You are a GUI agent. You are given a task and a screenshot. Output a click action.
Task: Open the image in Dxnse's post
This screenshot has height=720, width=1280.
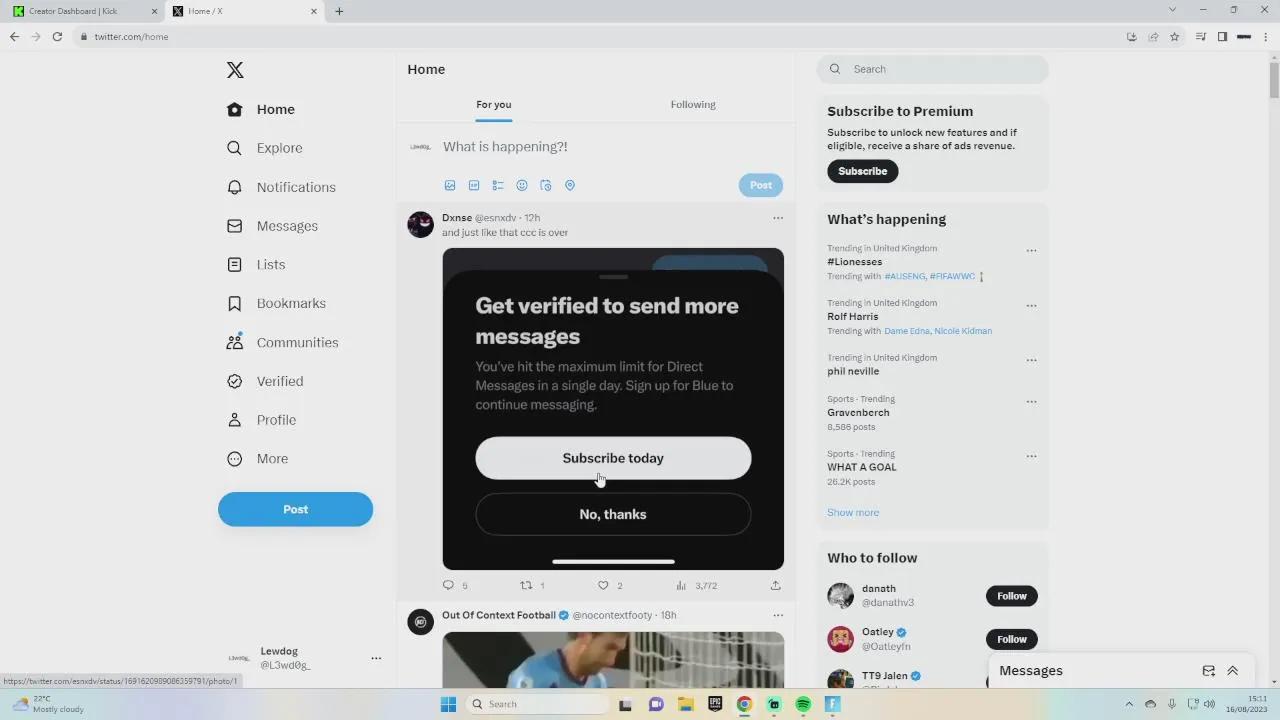613,409
